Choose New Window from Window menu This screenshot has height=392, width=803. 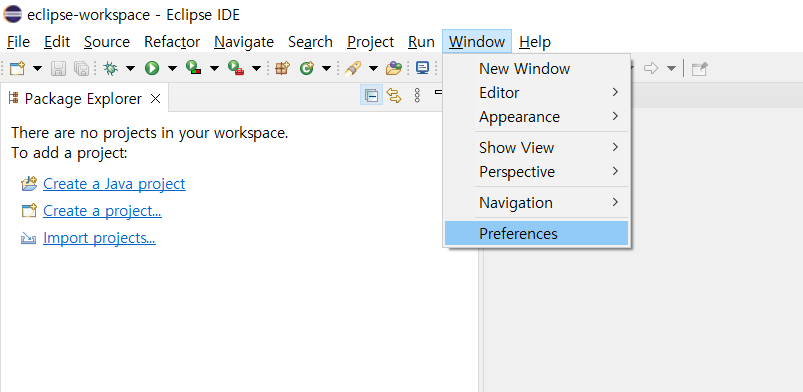tap(536, 69)
